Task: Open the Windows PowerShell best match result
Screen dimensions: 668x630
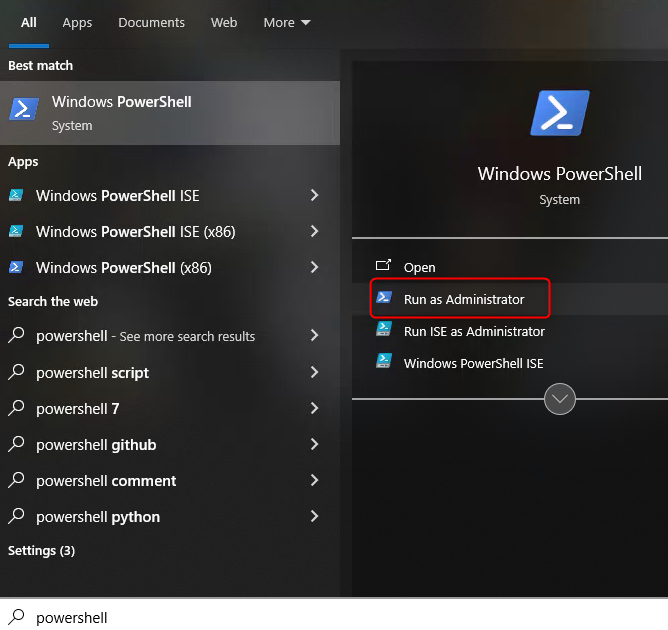Action: coord(170,113)
